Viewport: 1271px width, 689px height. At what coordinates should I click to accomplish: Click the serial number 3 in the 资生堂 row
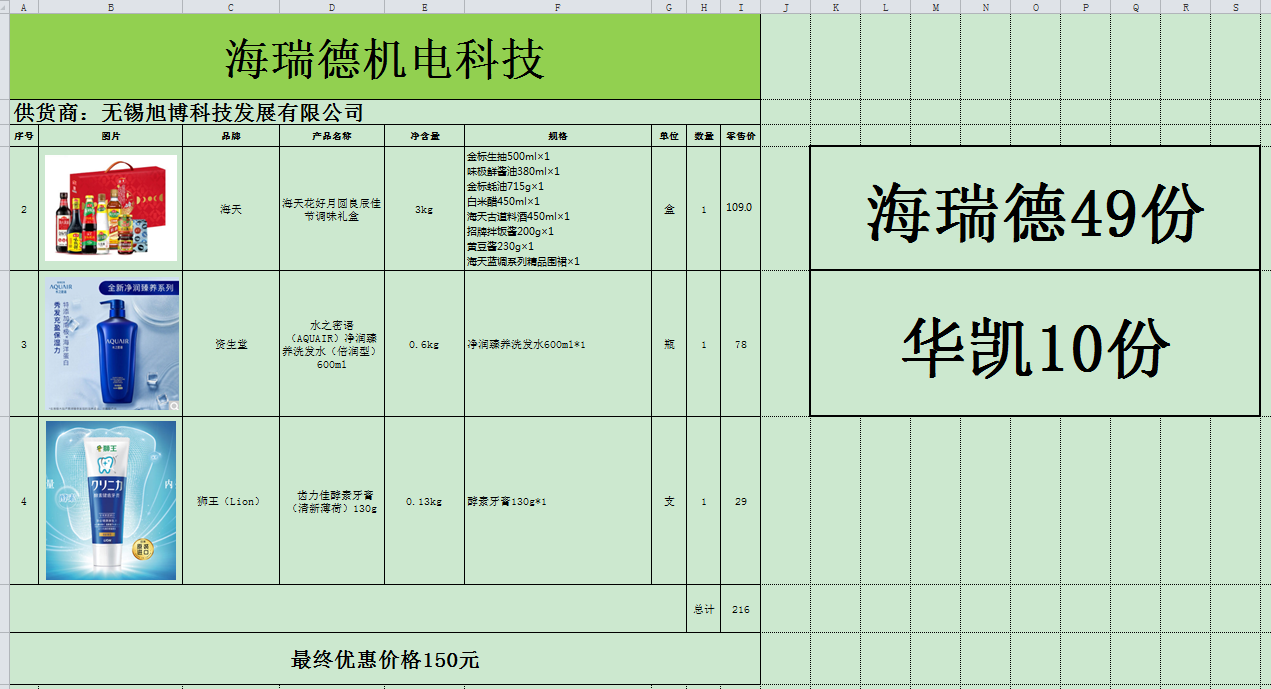tap(24, 344)
